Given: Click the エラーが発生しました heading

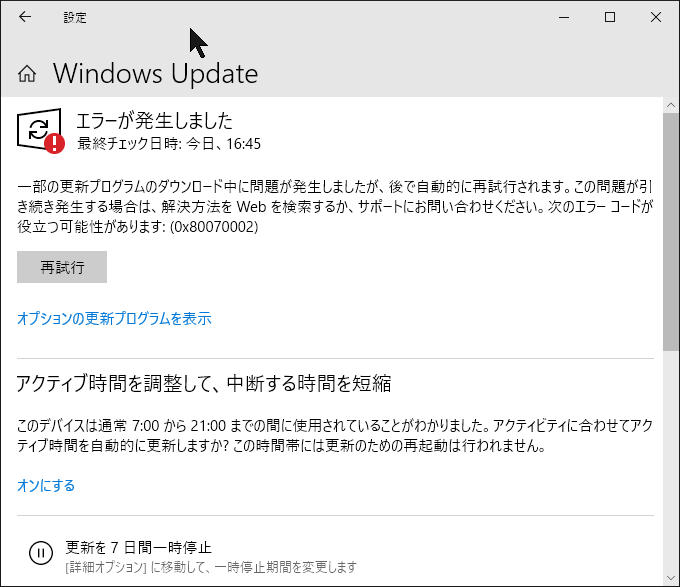Looking at the screenshot, I should point(155,121).
